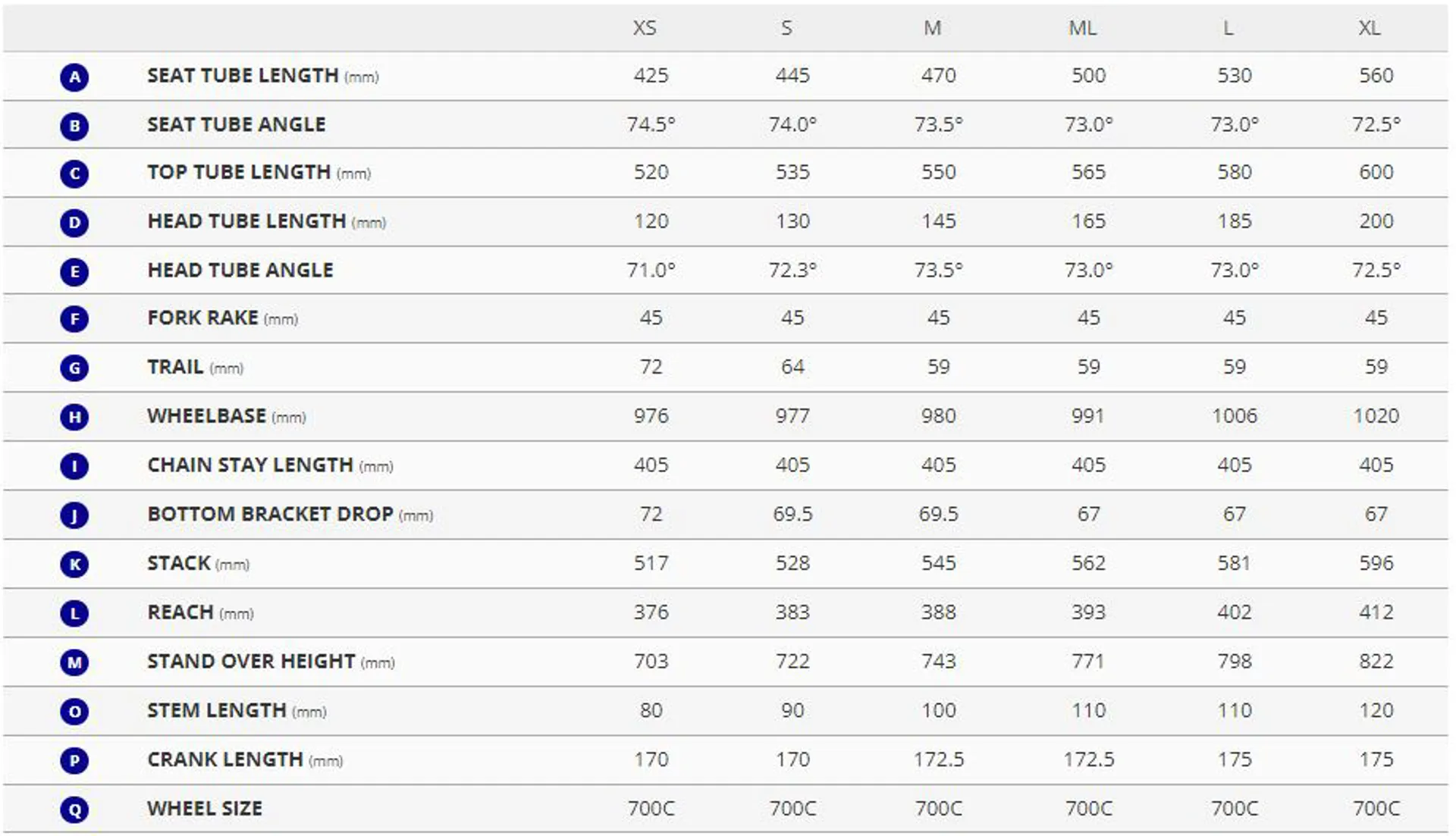Click the 1006 wheelbase value for size L
The image size is (1456, 836).
click(x=1234, y=416)
